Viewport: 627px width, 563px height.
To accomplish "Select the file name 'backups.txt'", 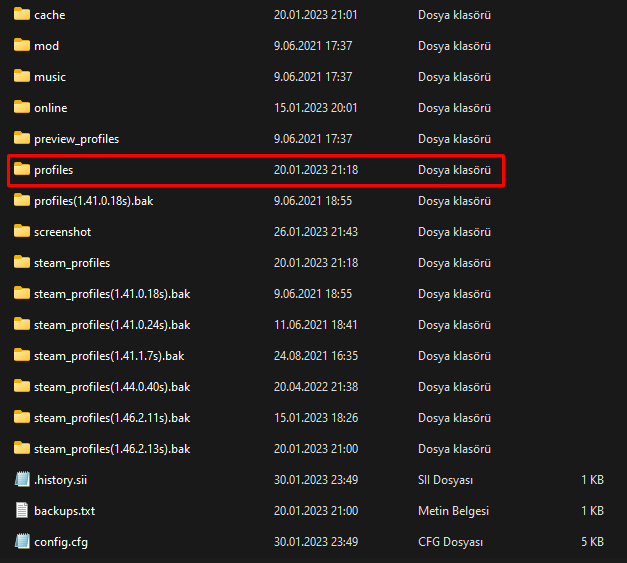I will click(65, 511).
